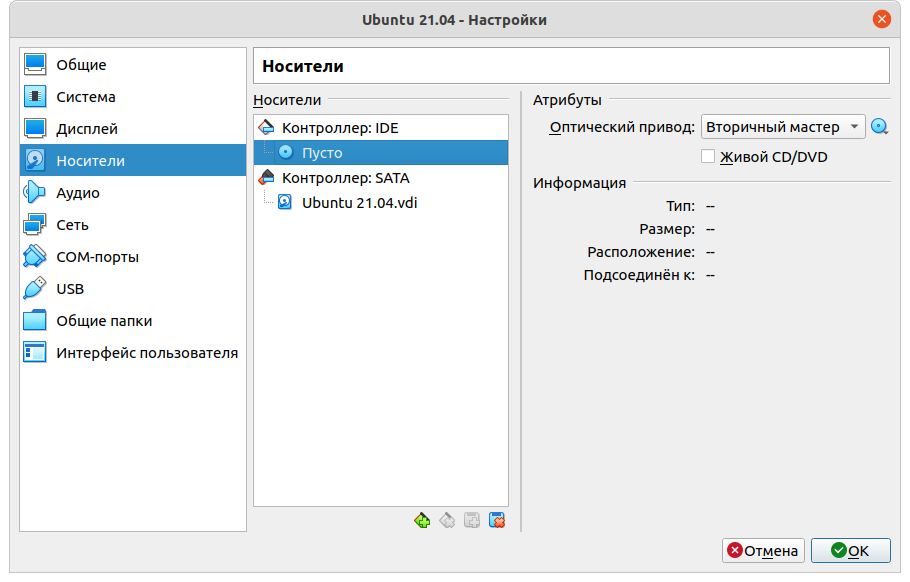Select the Ubuntu 21.04.vdi disk entry
Image resolution: width=910 pixels, height=582 pixels.
(381, 203)
